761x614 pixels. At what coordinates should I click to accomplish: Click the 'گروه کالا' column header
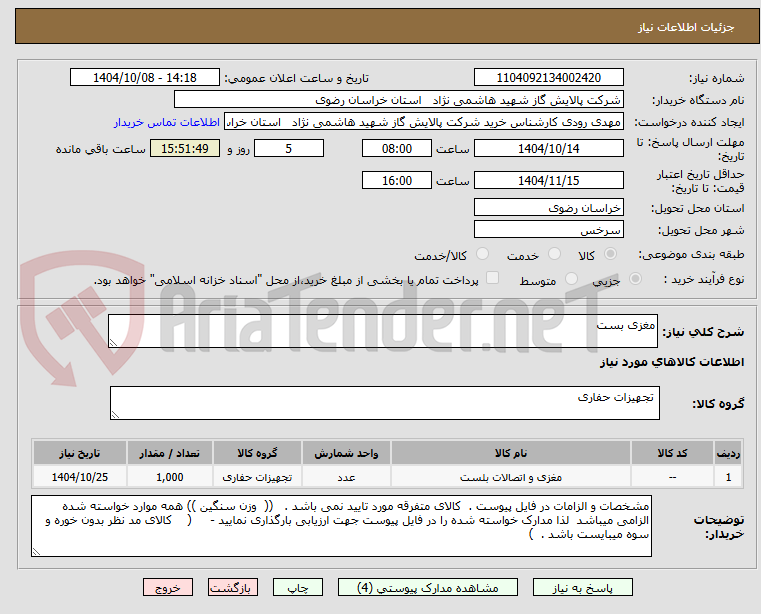[x=257, y=453]
